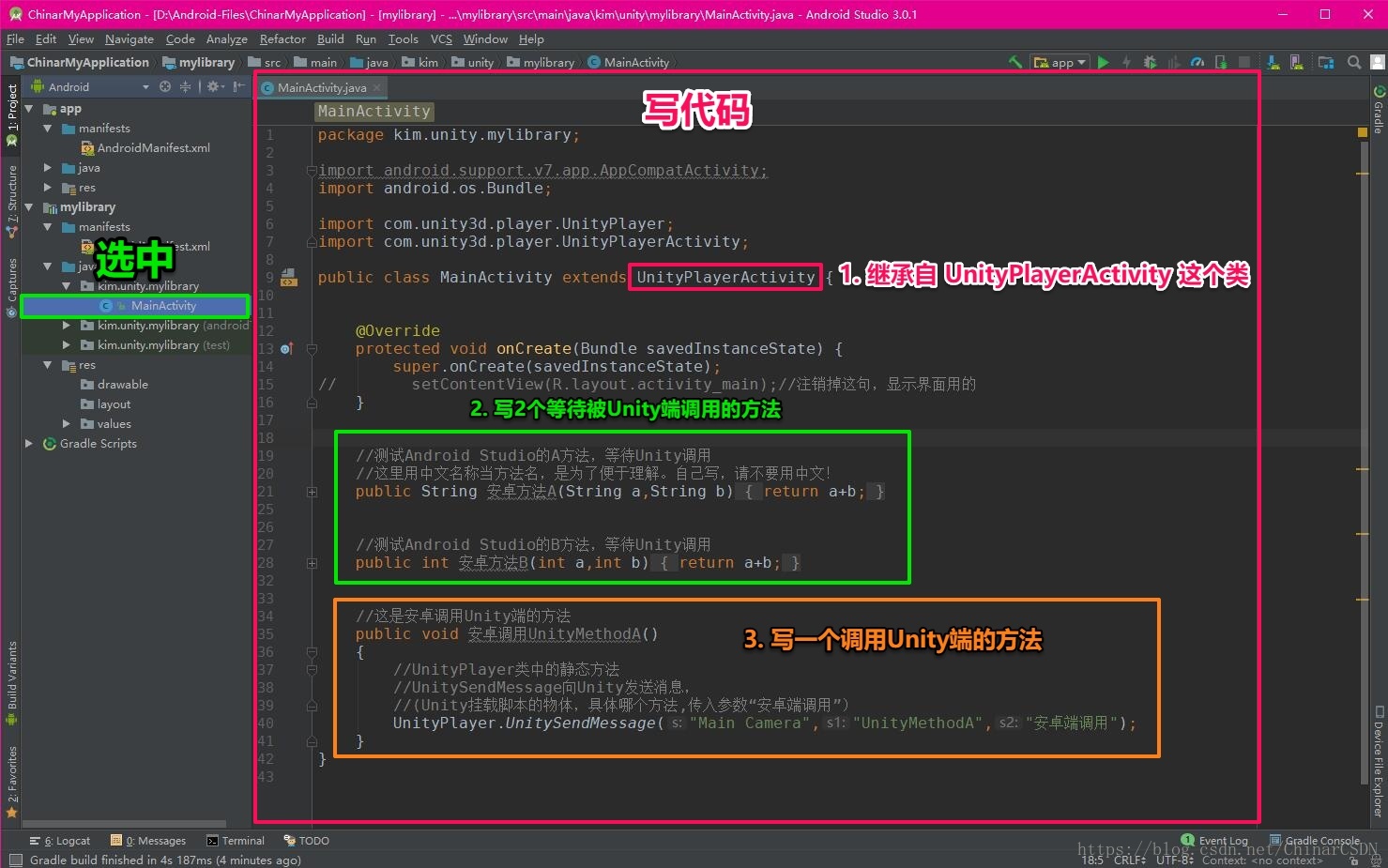This screenshot has height=868, width=1388.
Task: Open the Build menu
Action: (330, 39)
